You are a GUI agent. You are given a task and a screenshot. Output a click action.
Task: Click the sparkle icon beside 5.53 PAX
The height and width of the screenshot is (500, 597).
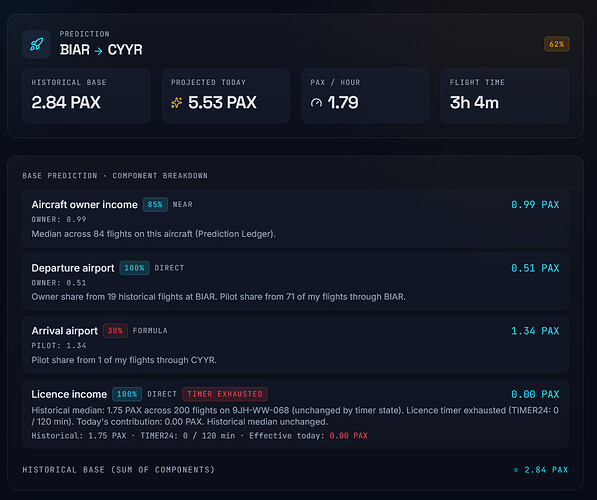(x=176, y=102)
